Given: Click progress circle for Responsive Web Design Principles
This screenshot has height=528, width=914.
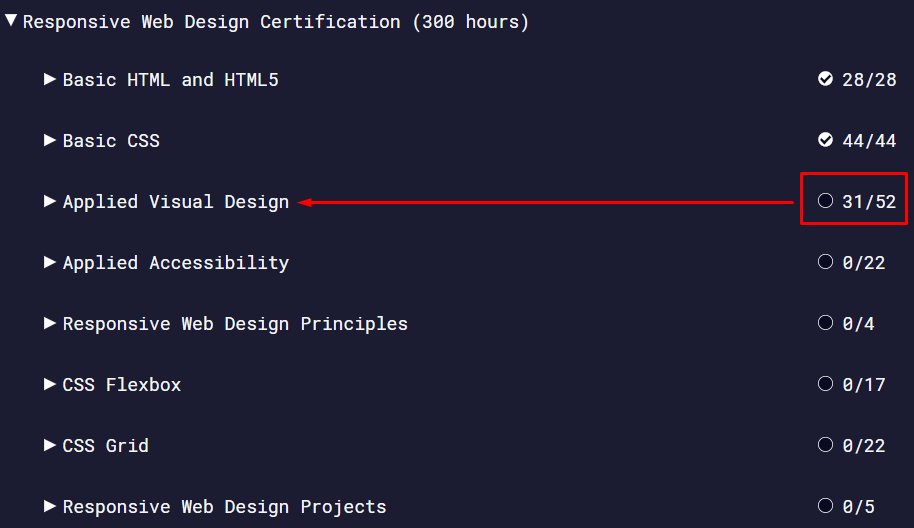Looking at the screenshot, I should (x=825, y=322).
